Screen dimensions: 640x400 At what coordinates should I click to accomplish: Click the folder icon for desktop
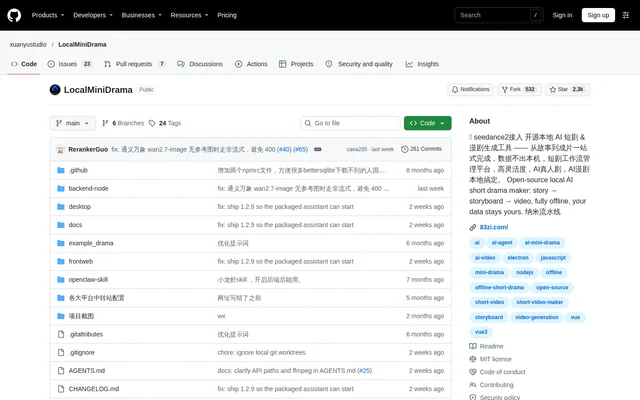[61, 207]
